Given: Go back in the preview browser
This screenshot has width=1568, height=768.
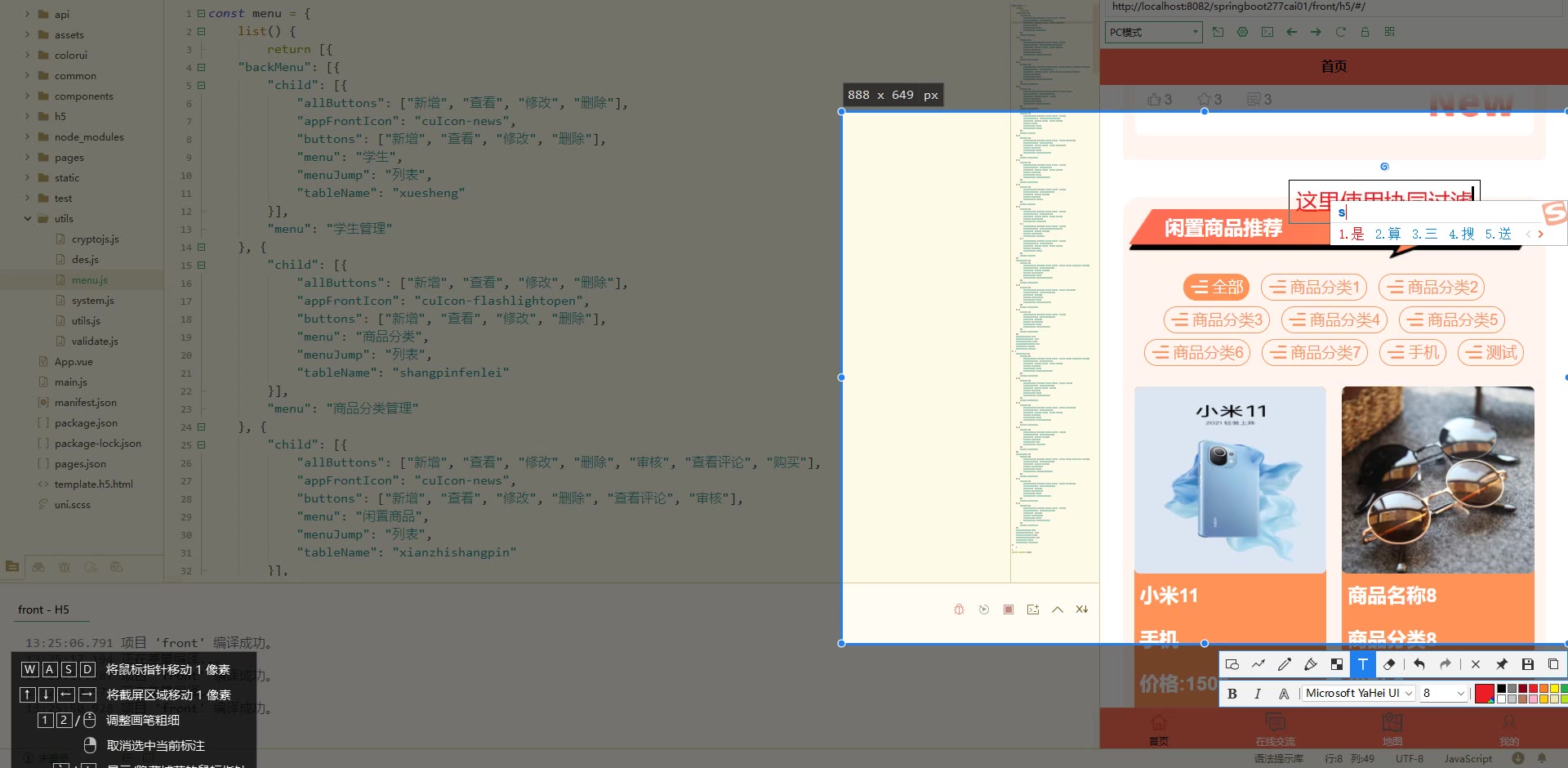Looking at the screenshot, I should (x=1291, y=32).
